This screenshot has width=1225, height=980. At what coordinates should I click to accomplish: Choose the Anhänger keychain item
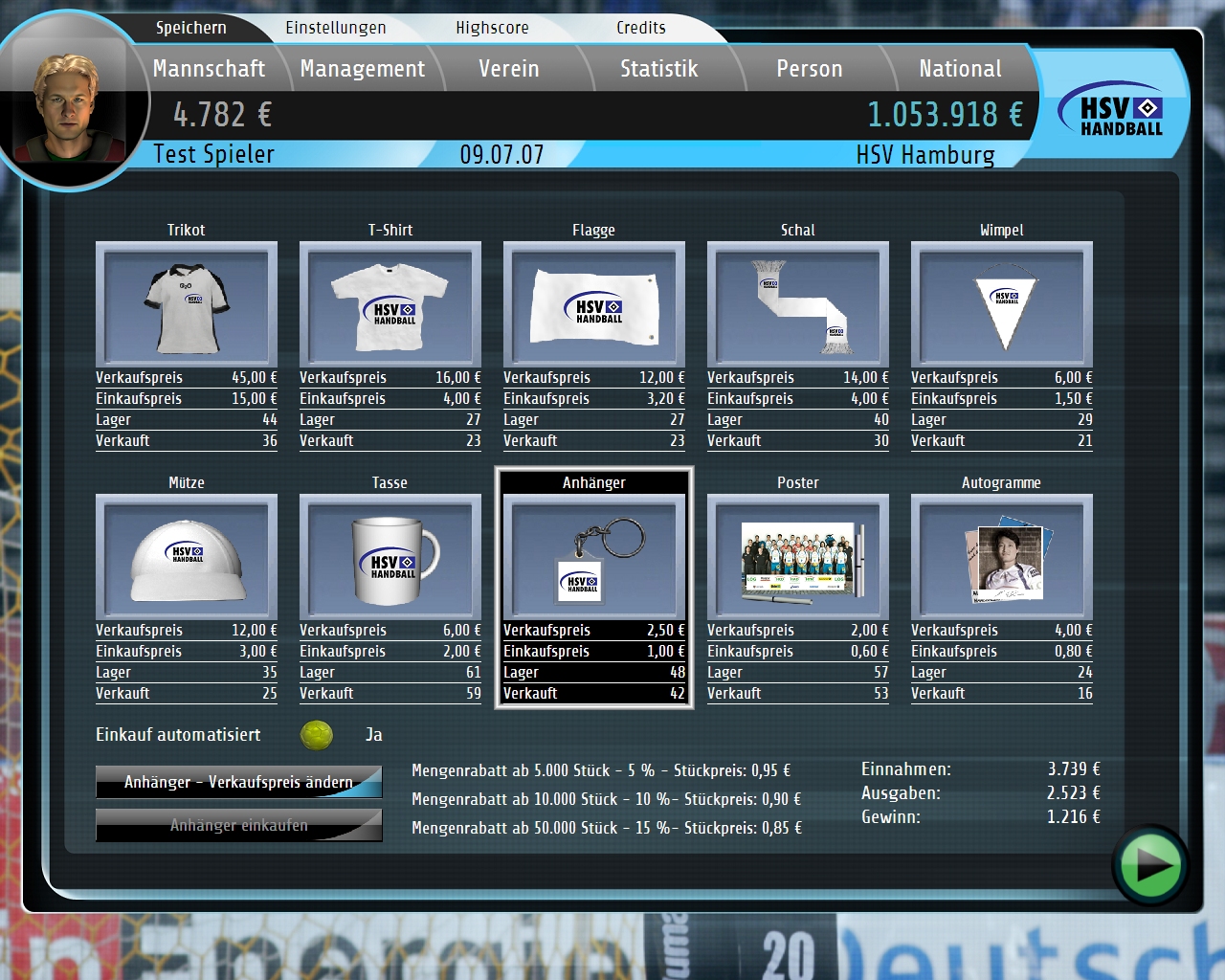click(x=594, y=556)
